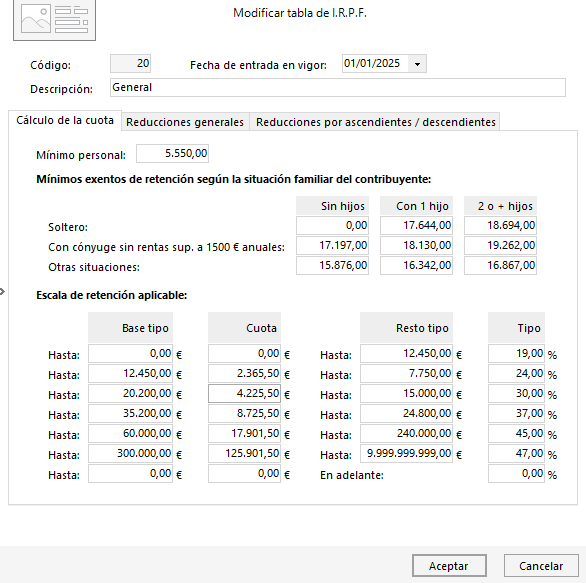Viewport: 586px width, 583px height.
Task: Open the Reducciones generales tab
Action: point(185,122)
